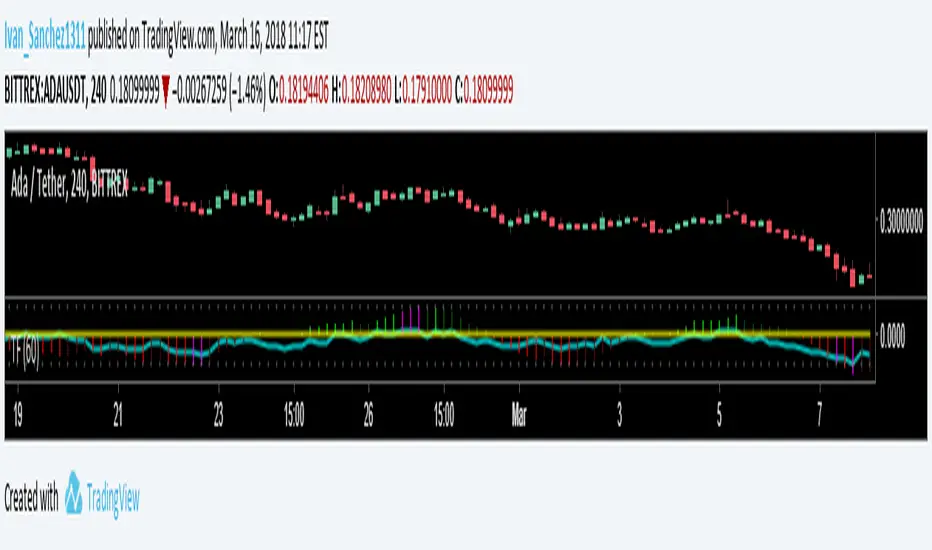Open the TradingView text link in footer
932x550 pixels.
coord(113,498)
